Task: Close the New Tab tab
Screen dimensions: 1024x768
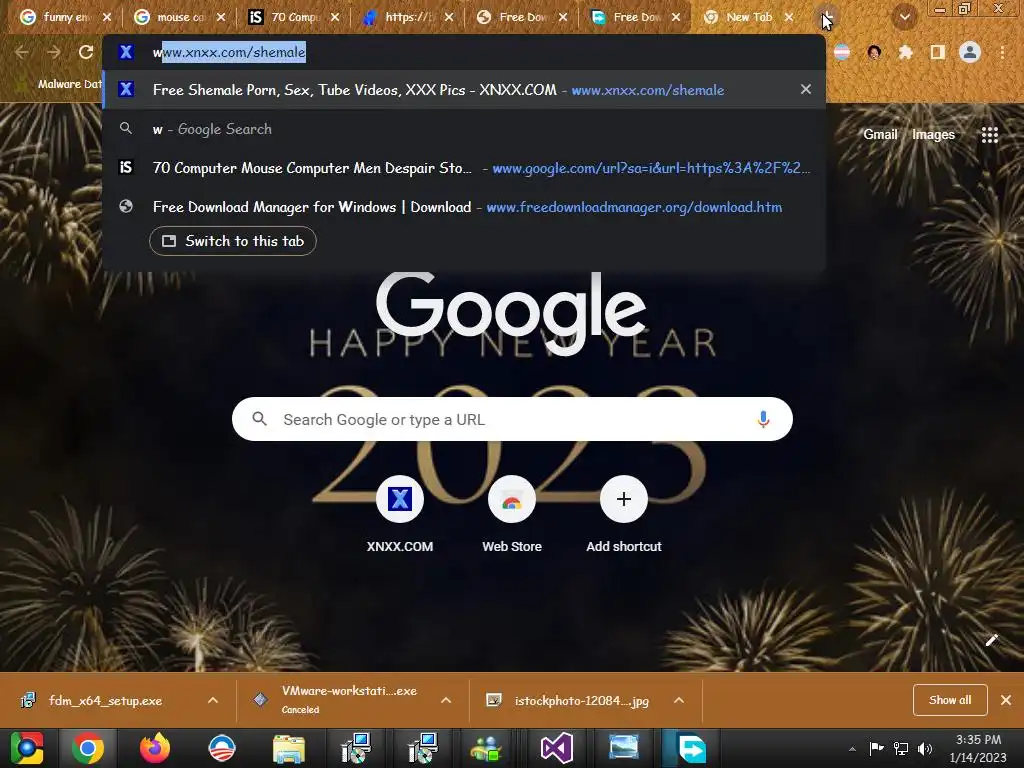Action: click(789, 17)
